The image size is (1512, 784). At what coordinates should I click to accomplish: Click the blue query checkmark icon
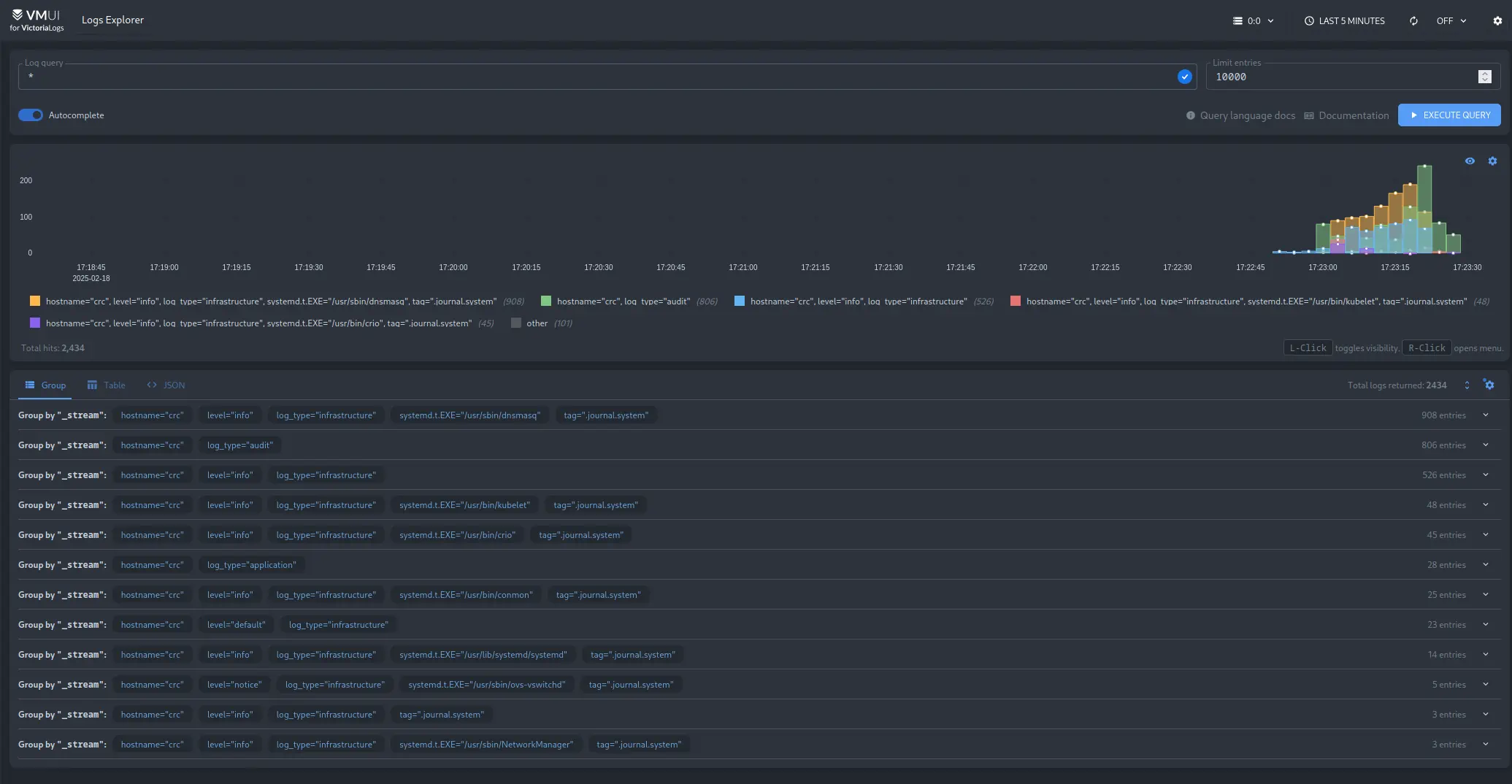click(x=1184, y=77)
